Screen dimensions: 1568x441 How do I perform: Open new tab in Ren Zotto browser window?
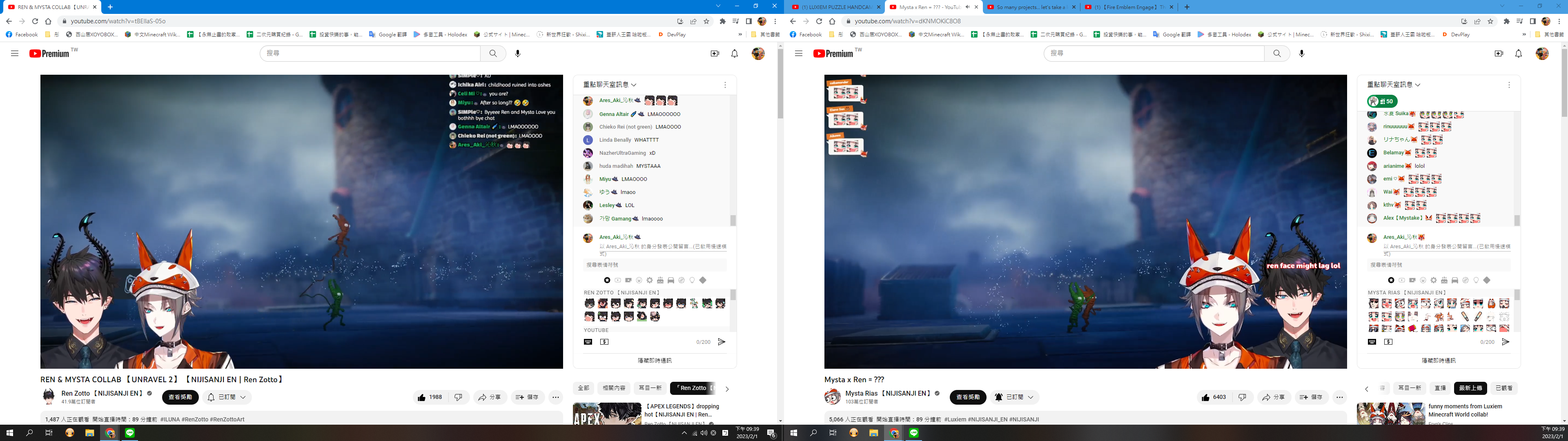(110, 7)
